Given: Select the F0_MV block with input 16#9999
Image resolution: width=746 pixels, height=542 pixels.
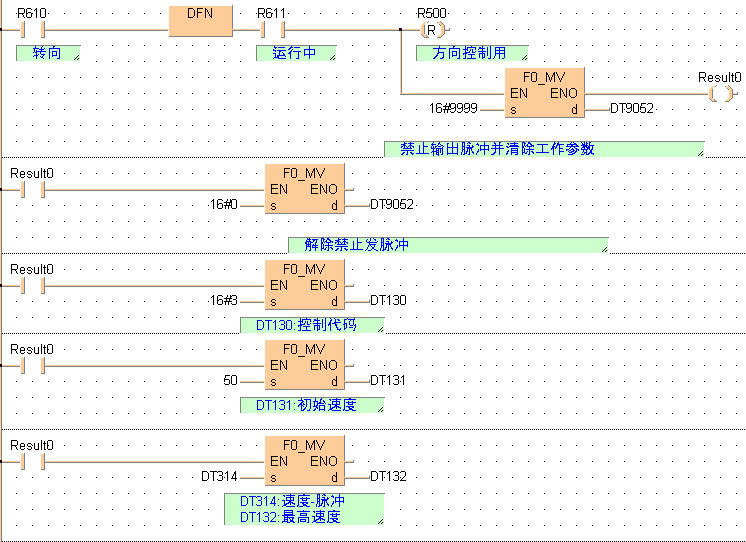Looking at the screenshot, I should [x=544, y=93].
